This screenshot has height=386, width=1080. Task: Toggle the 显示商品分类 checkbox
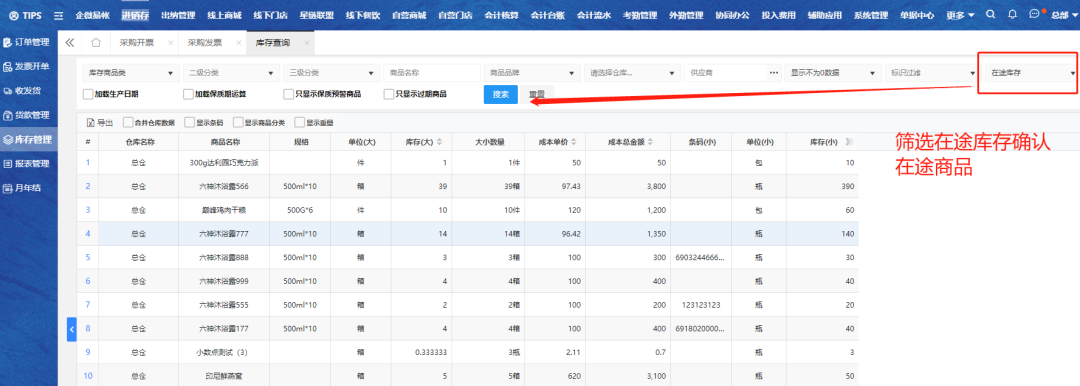238,123
